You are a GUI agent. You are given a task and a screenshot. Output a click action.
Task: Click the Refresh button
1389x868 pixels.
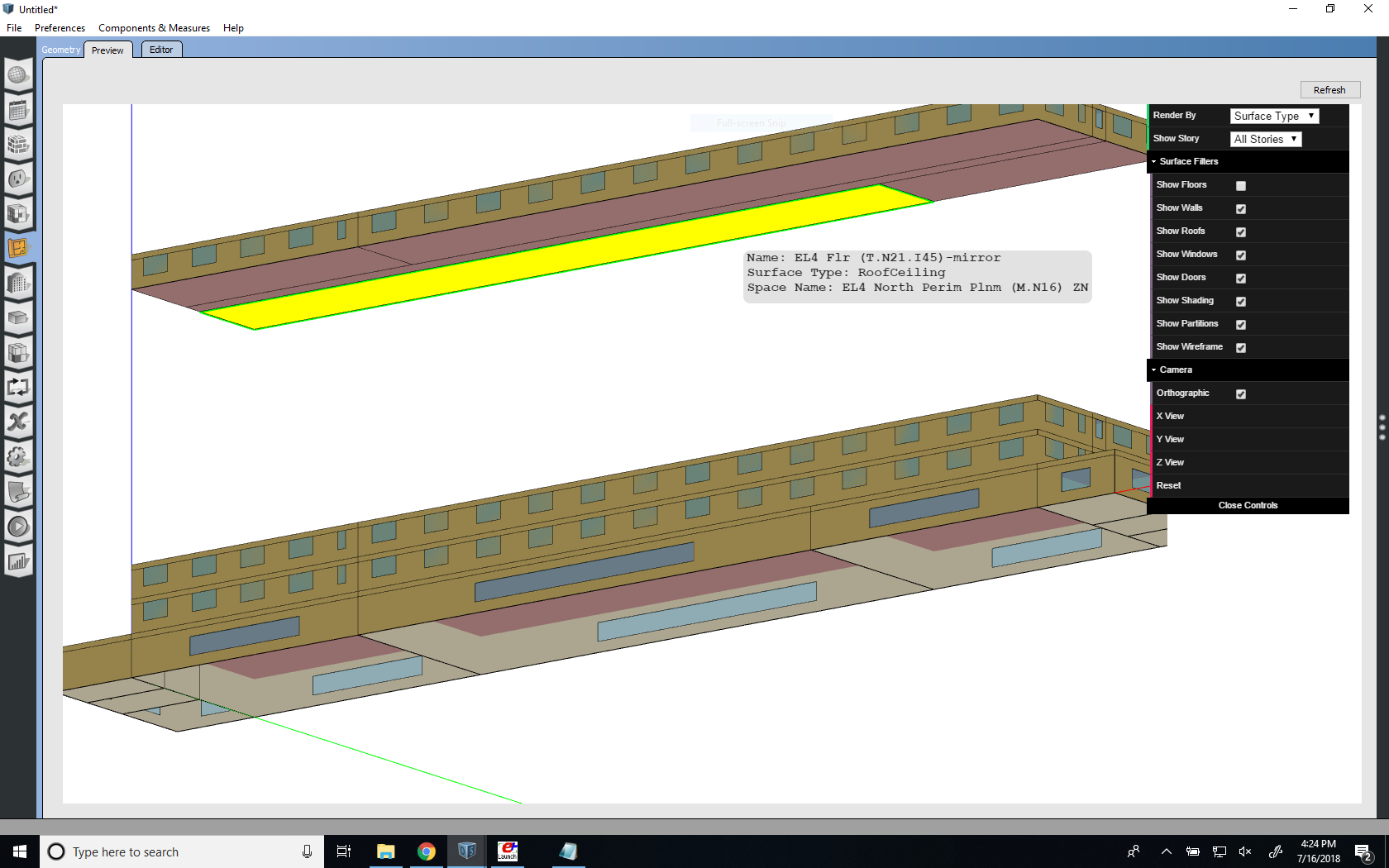click(1329, 89)
